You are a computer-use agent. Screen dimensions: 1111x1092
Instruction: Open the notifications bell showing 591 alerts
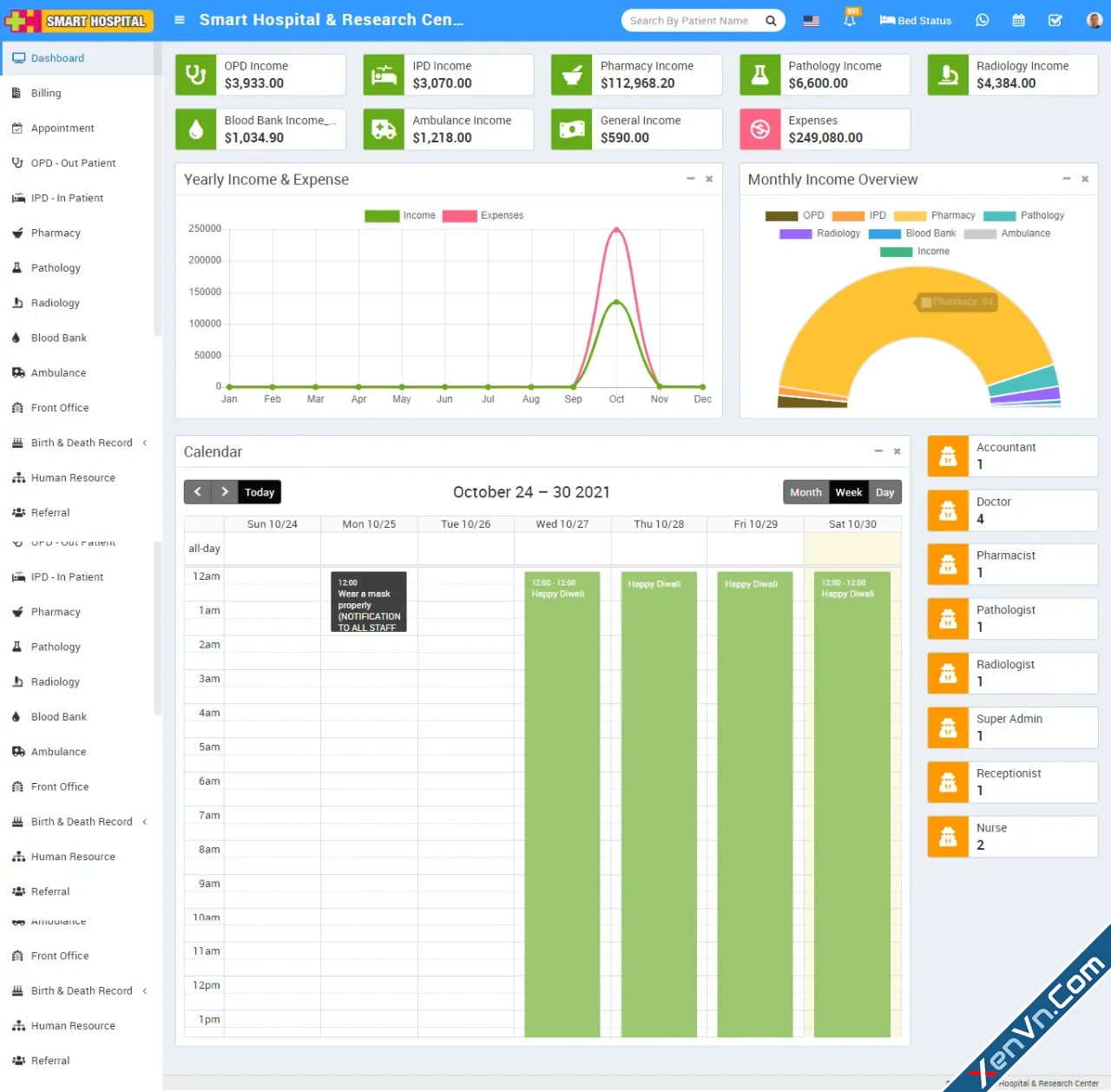[850, 19]
